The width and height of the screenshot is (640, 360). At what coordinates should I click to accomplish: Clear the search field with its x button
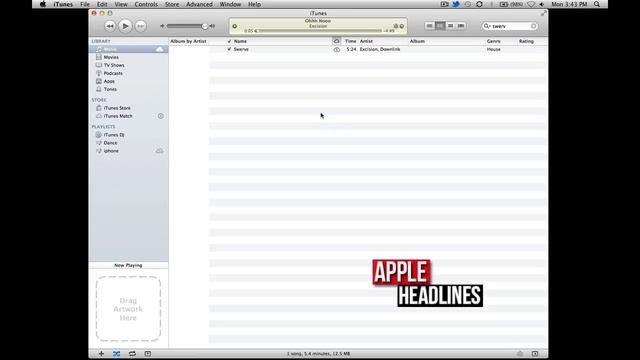(x=533, y=26)
